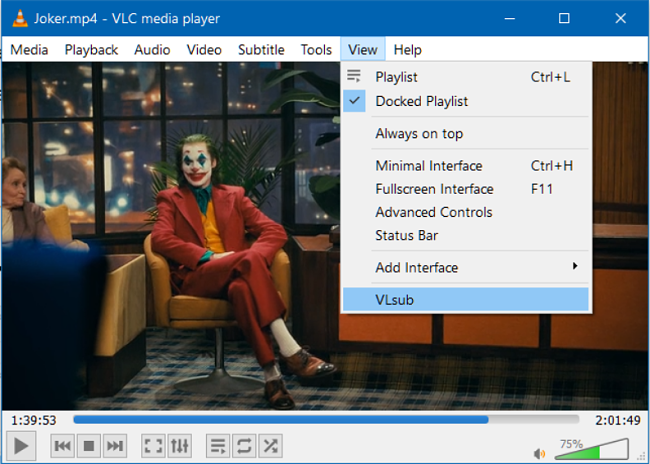Click elapsed time 1:39:53 label

(x=34, y=420)
